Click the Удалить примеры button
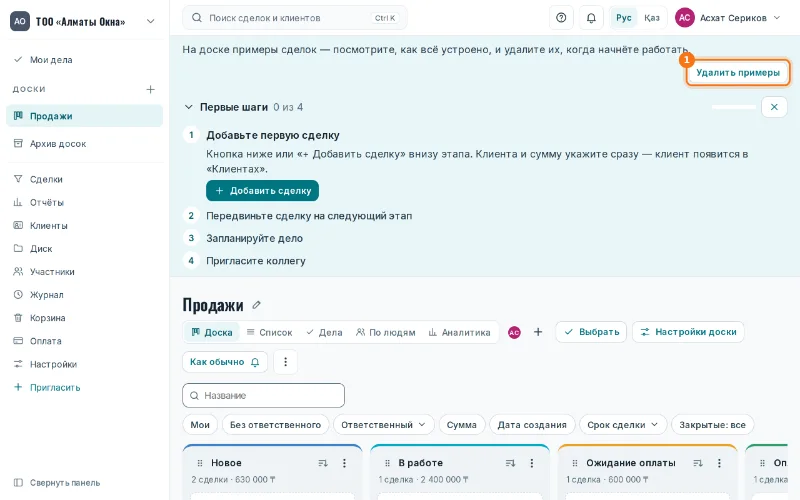 point(738,72)
